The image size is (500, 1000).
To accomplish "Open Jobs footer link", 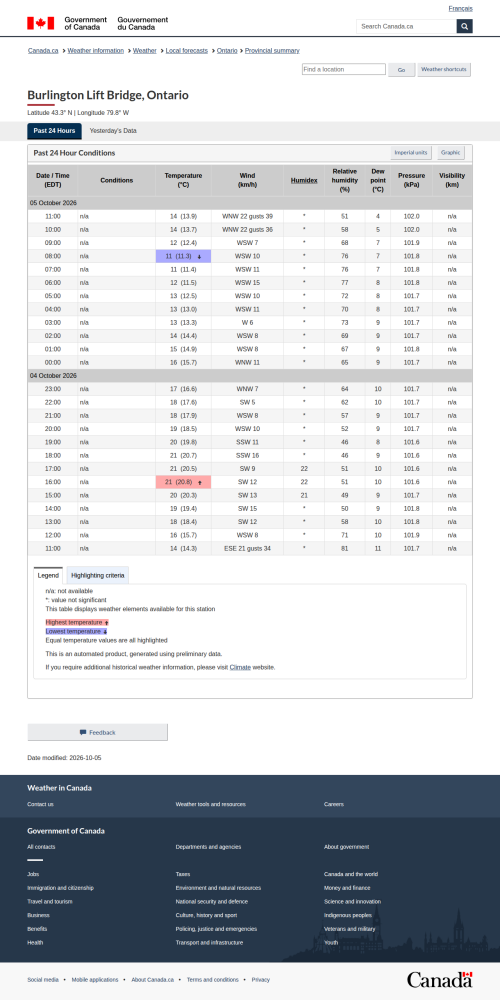I will pos(33,874).
